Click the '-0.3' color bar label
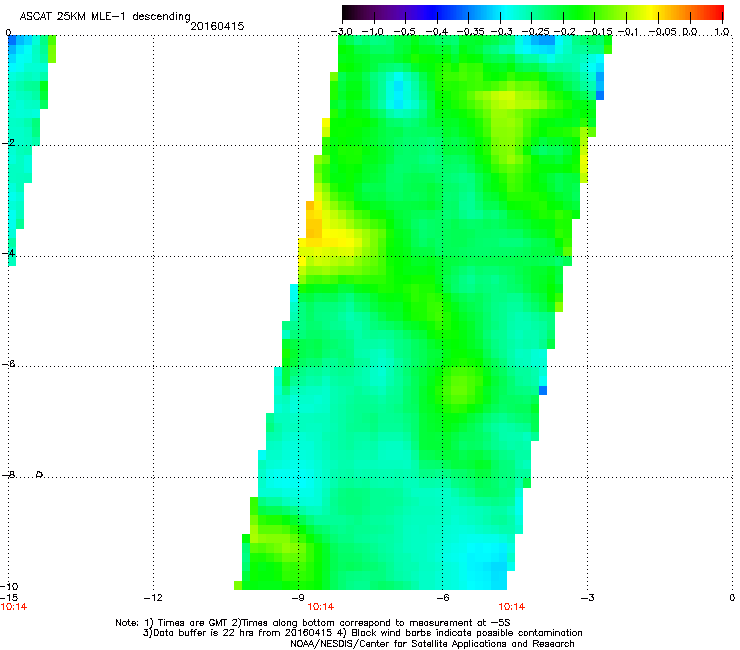The image size is (740, 650). [501, 32]
